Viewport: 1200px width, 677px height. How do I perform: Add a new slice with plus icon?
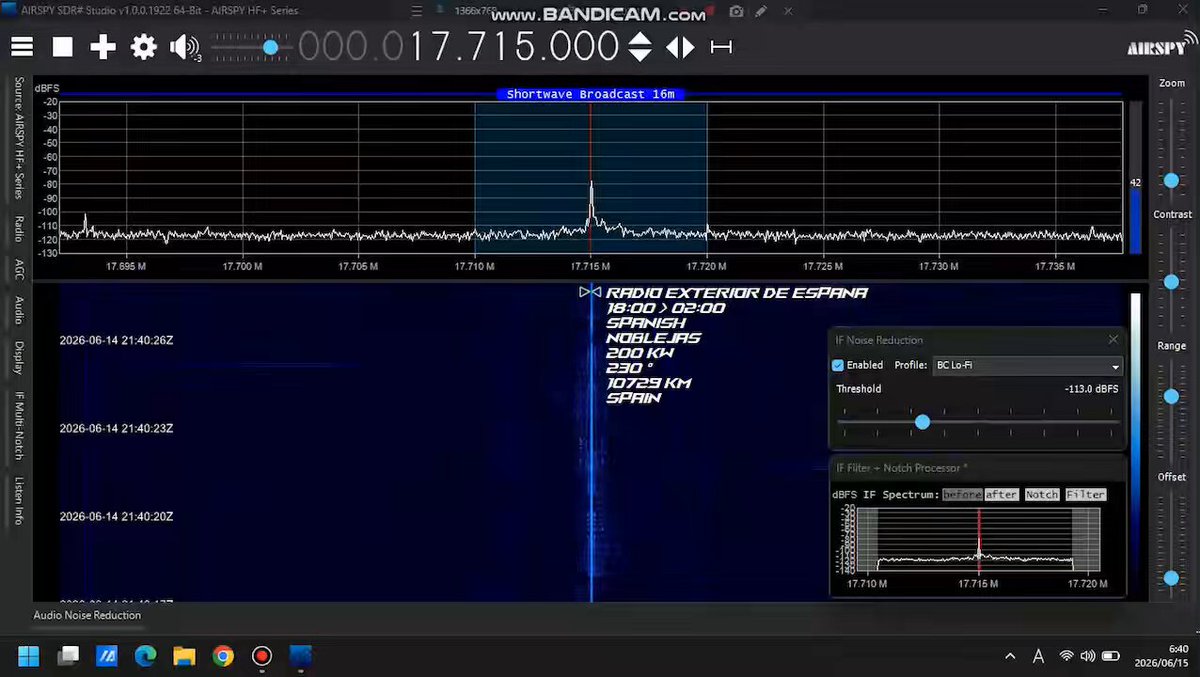click(103, 47)
